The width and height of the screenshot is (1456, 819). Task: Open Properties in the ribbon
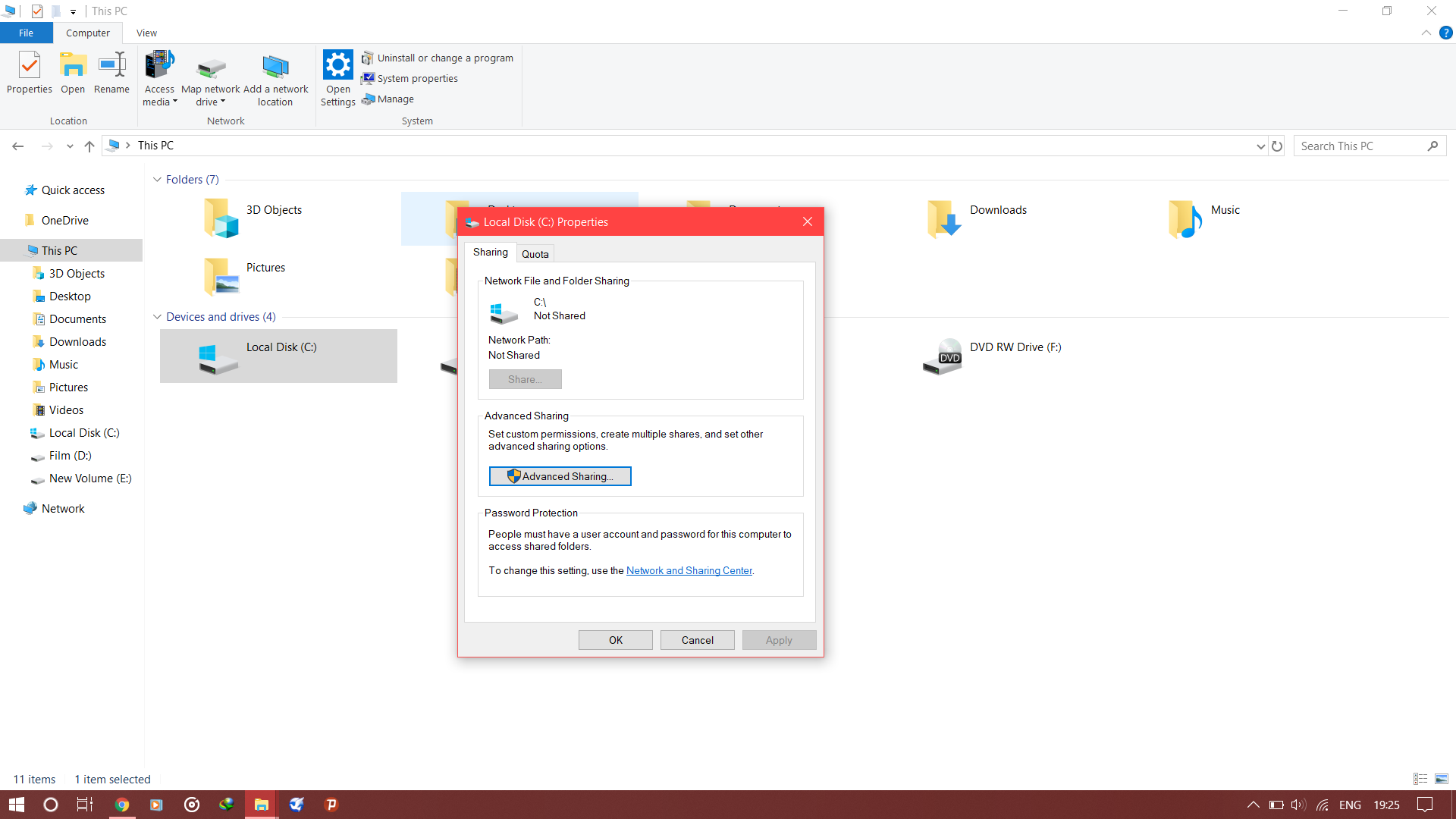click(x=30, y=73)
